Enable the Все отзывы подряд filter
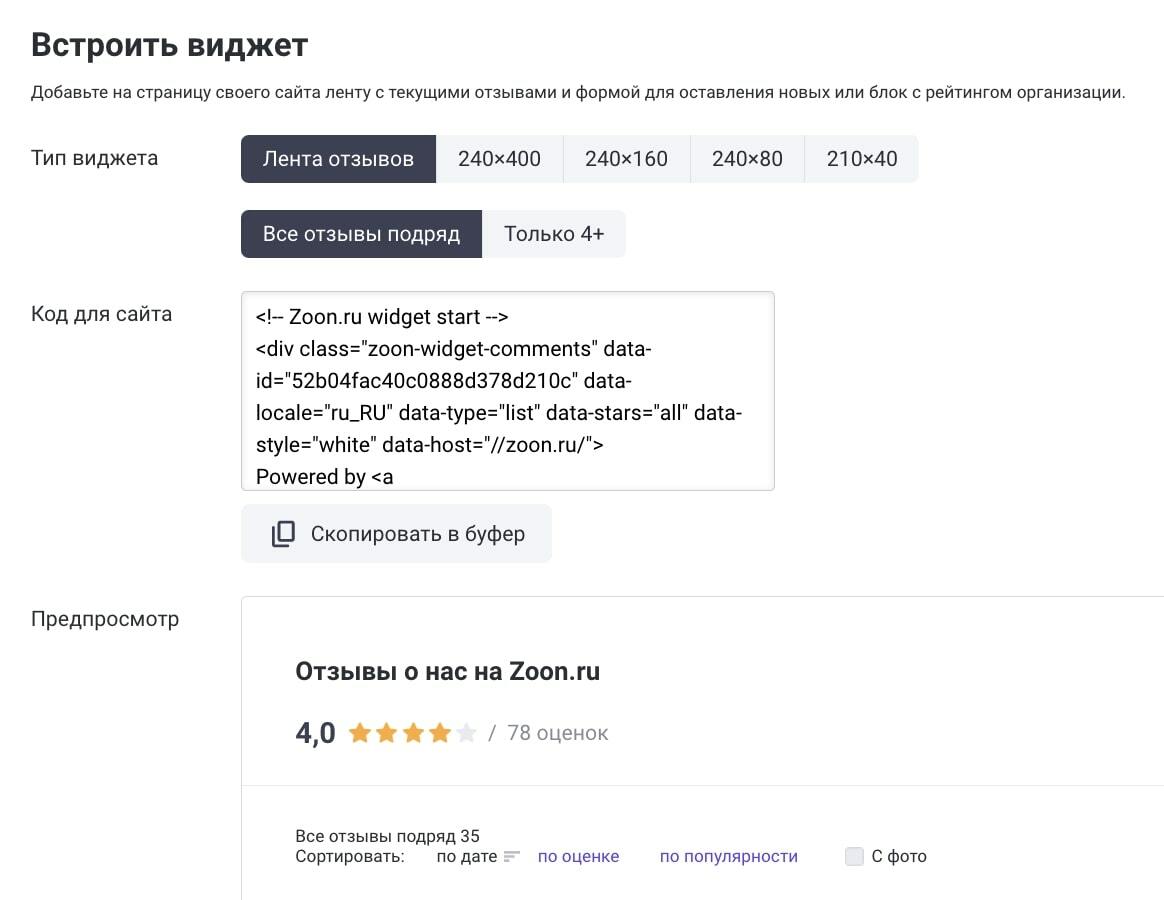 coord(361,234)
